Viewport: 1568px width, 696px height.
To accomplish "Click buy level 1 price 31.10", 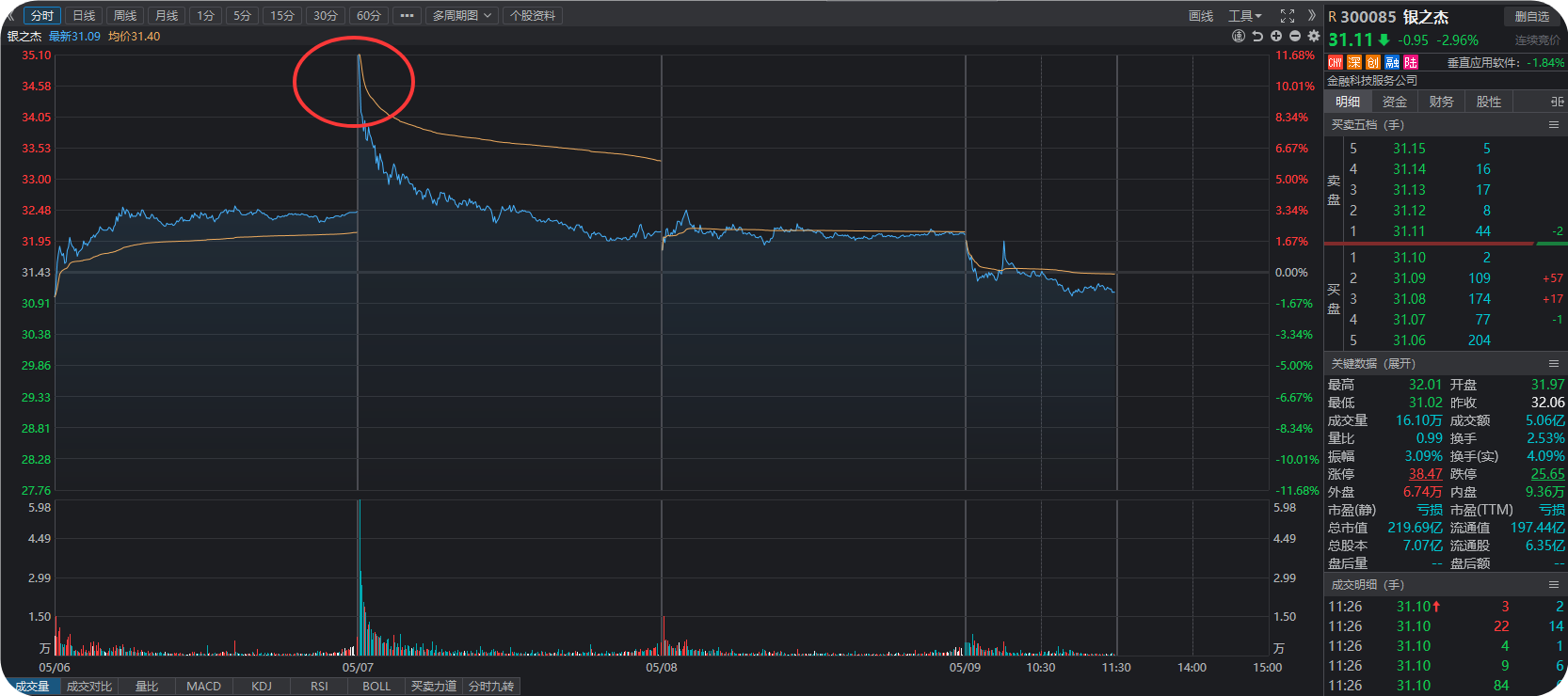I will (1409, 258).
